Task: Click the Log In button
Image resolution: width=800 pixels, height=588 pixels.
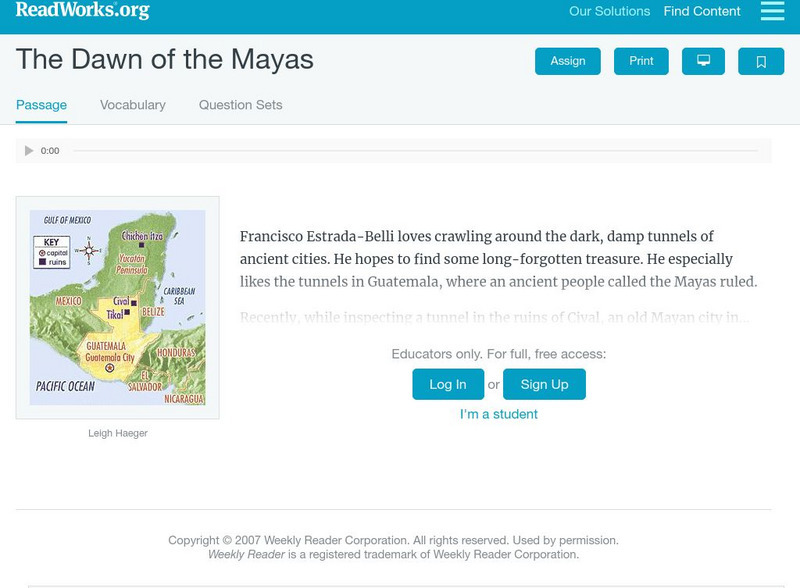Action: [x=448, y=384]
